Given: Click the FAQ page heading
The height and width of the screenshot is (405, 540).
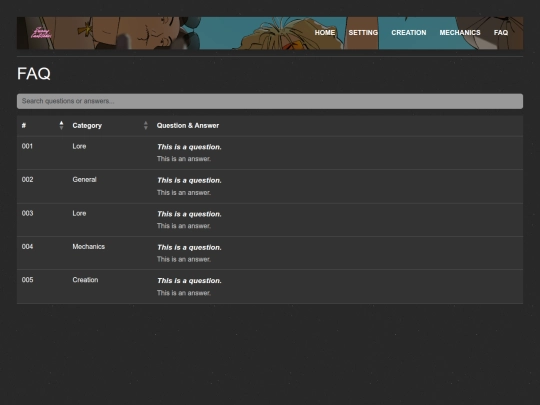Looking at the screenshot, I should coord(34,74).
